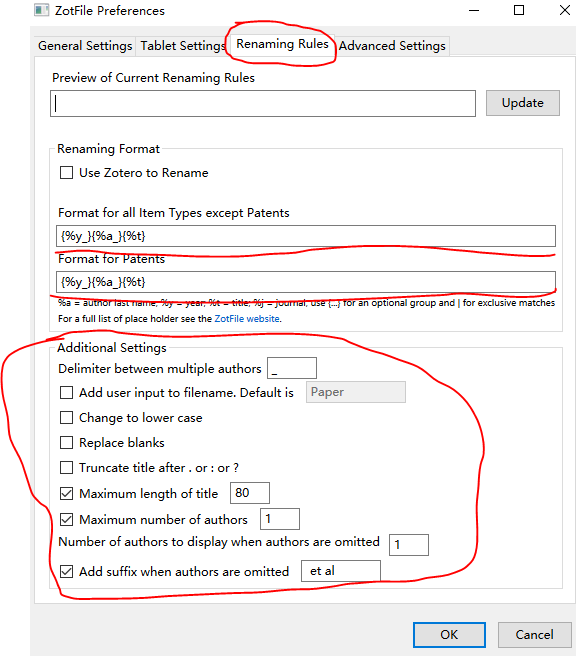
Task: Click the Format for Patents field
Action: 306,282
